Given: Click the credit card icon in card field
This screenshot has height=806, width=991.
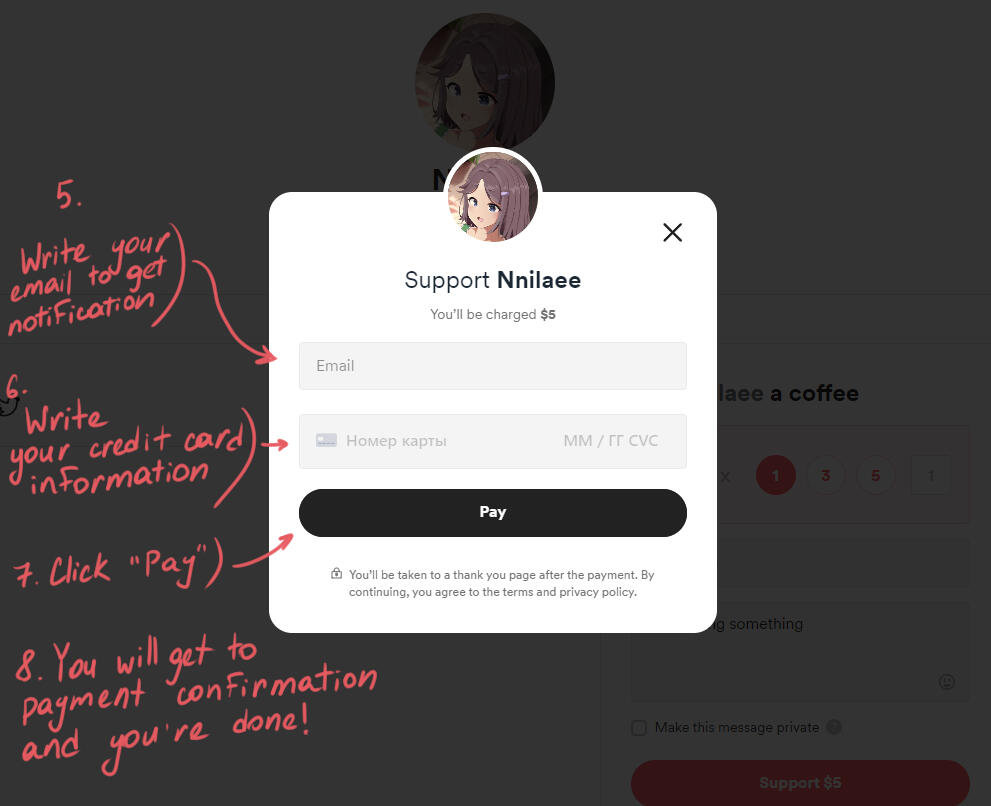Looking at the screenshot, I should (x=326, y=441).
